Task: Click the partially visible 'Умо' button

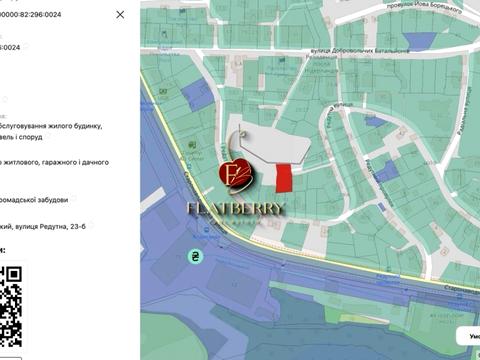Action: (x=468, y=336)
